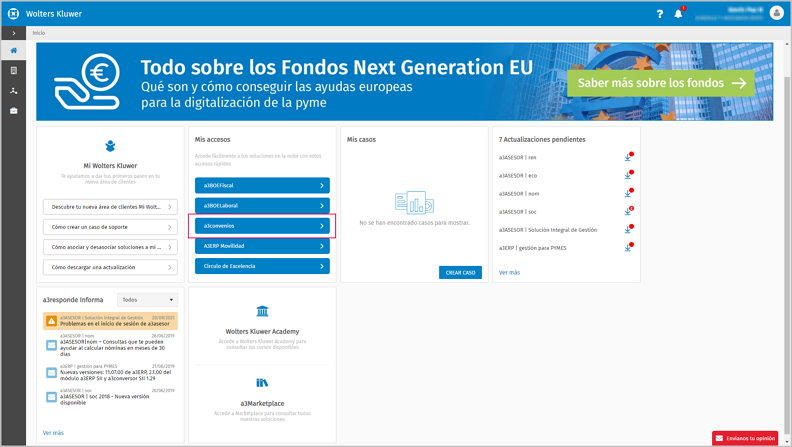Image resolution: width=792 pixels, height=447 pixels.
Task: Open the help question mark icon
Action: pos(660,14)
